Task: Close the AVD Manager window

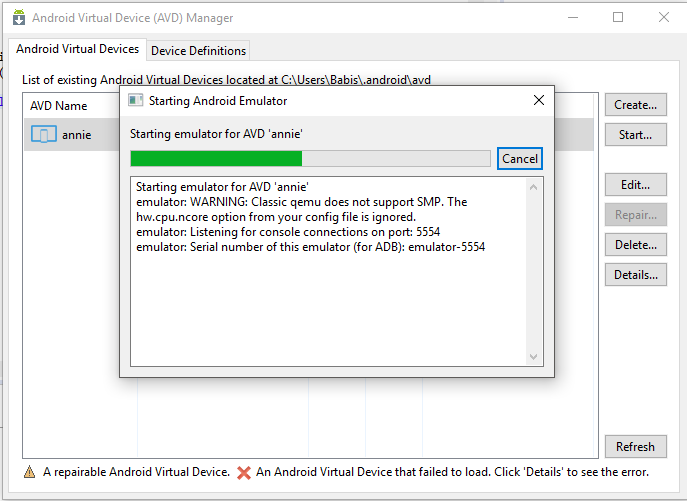Action: [664, 18]
